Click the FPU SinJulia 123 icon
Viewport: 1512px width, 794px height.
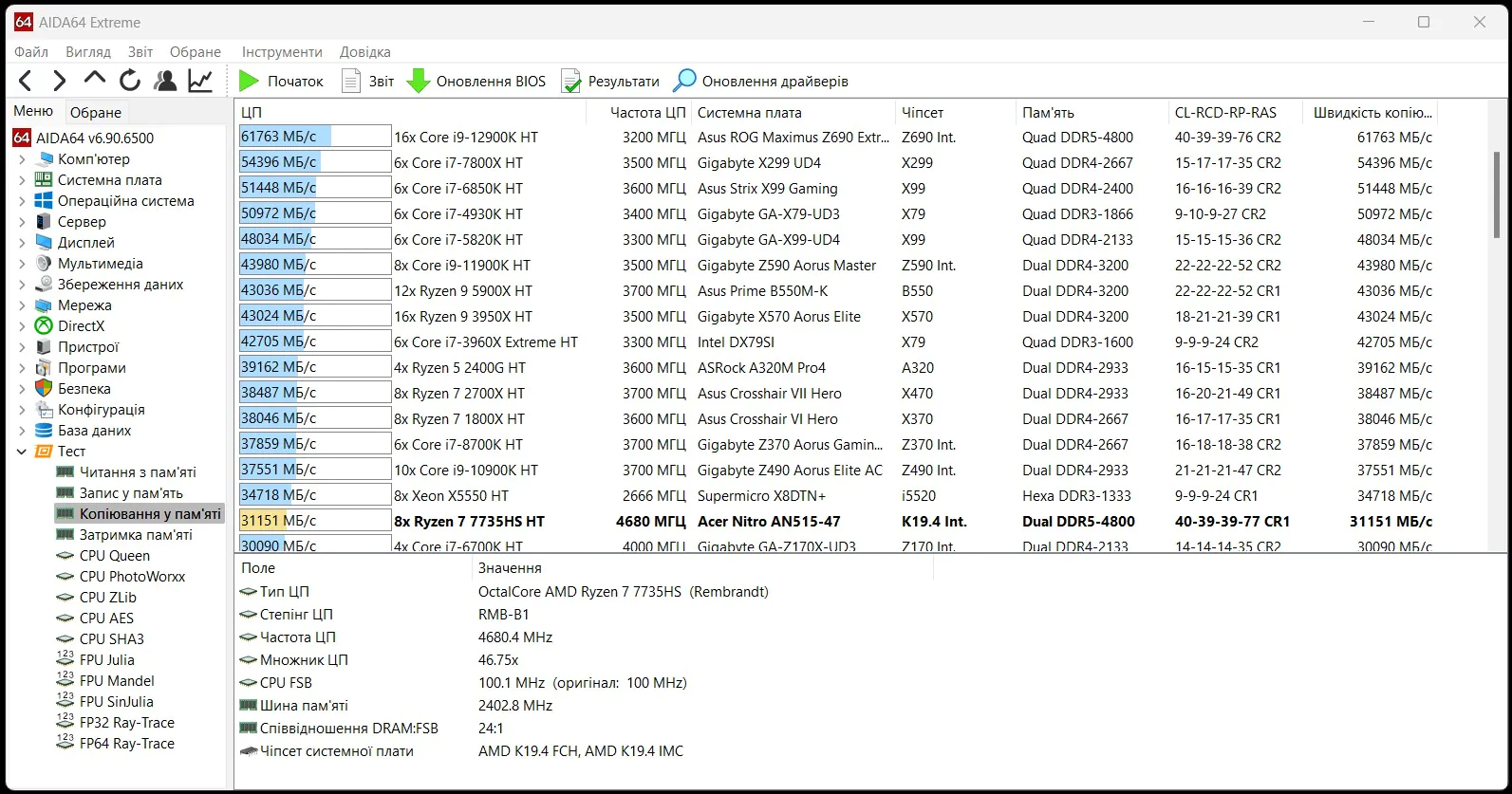(65, 701)
